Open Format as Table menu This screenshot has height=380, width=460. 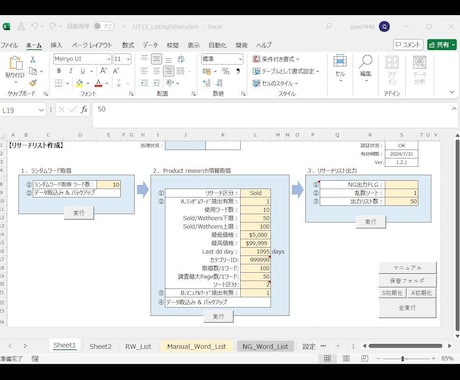(x=286, y=71)
